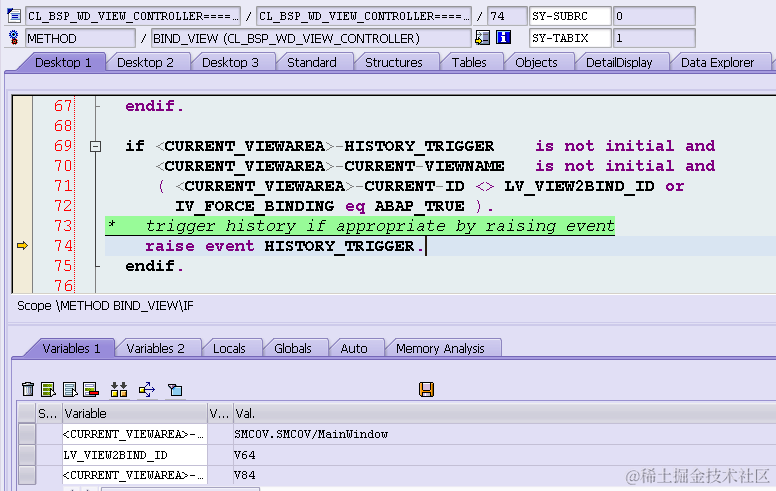Select the Tables tab

pos(469,62)
